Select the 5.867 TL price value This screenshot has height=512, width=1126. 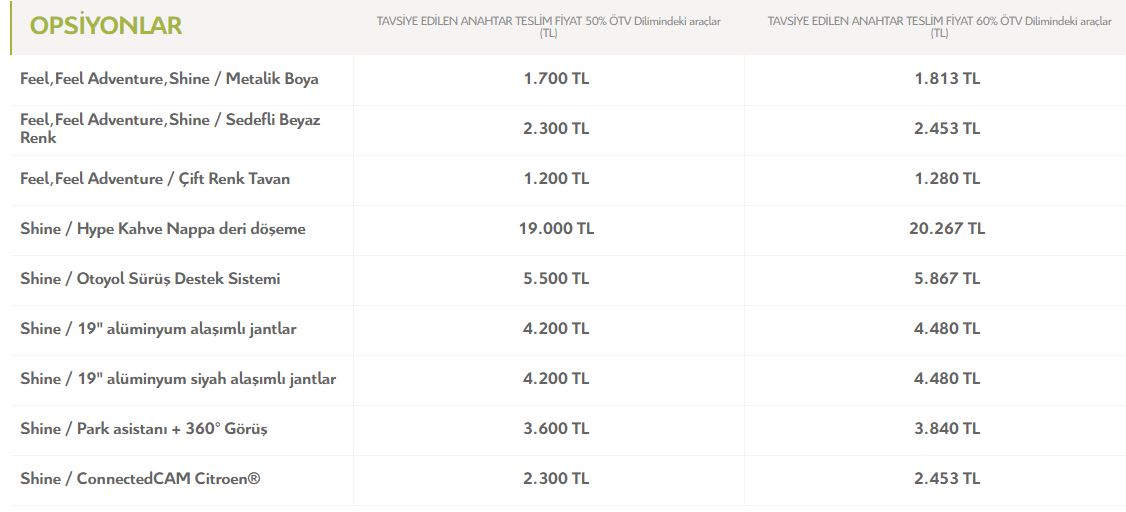tap(947, 279)
